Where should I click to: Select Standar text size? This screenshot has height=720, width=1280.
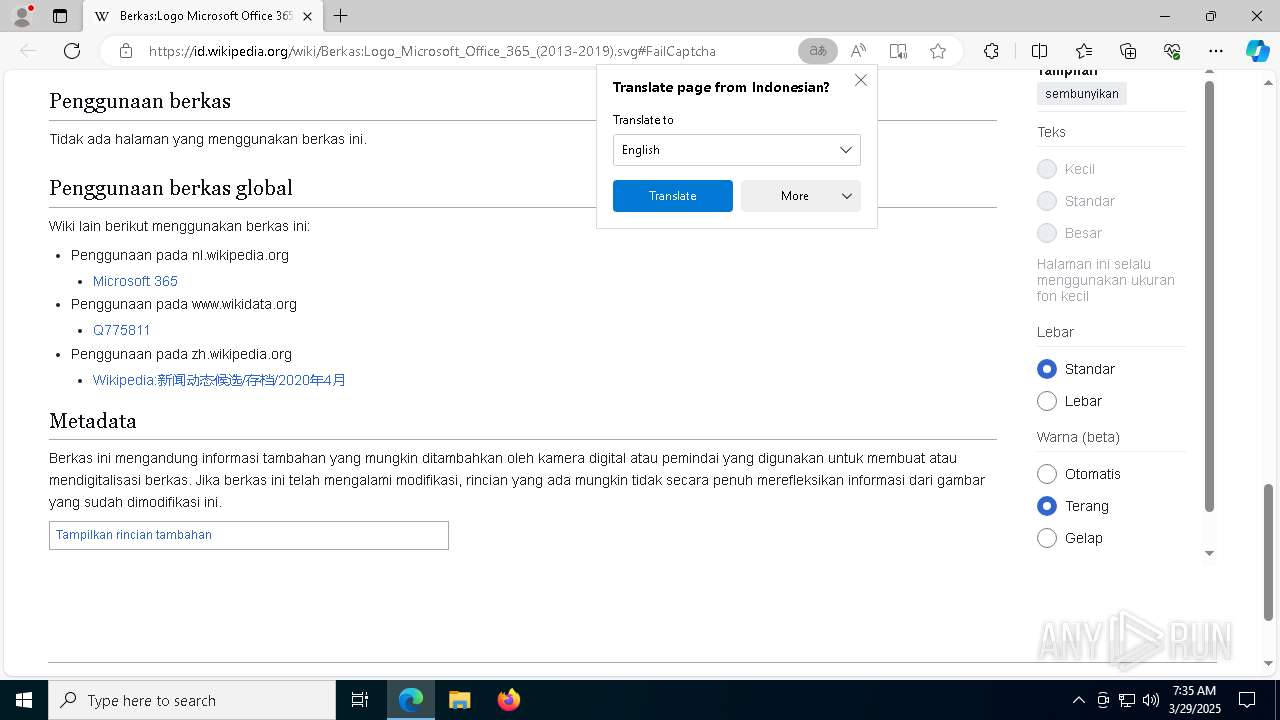1047,201
